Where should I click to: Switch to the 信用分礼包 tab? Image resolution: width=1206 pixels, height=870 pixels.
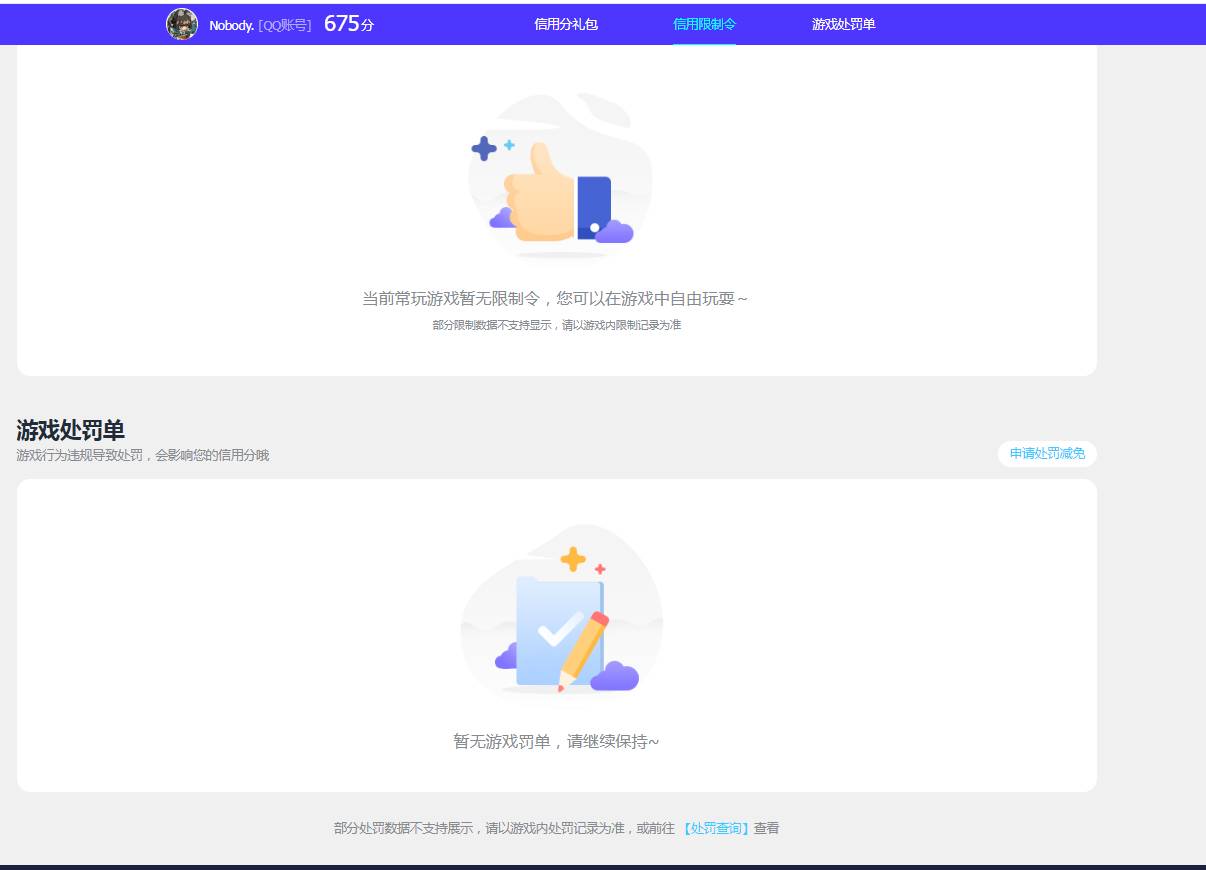tap(568, 24)
